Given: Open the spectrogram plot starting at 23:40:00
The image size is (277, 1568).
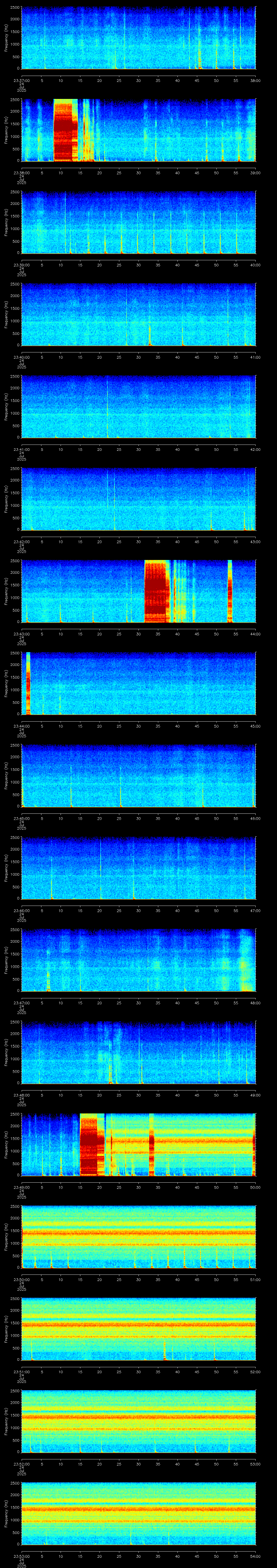Looking at the screenshot, I should (x=139, y=315).
